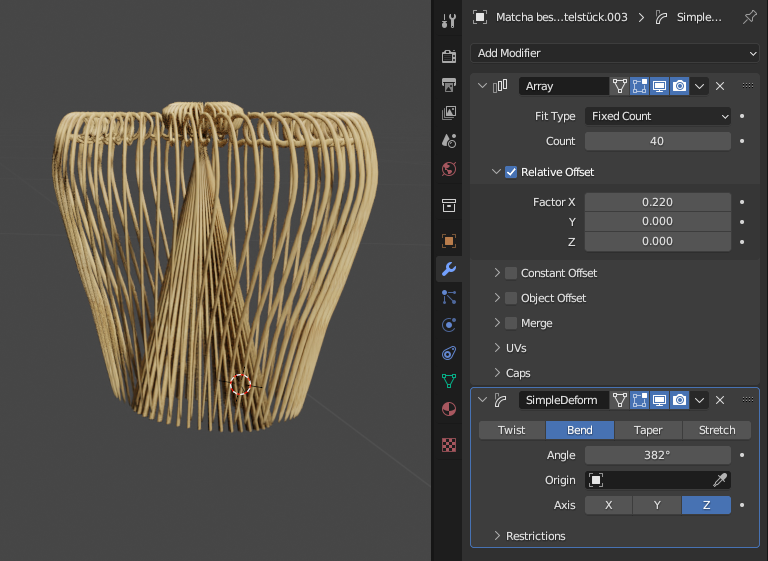This screenshot has height=561, width=768.
Task: Disable the Relative Offset checkbox
Action: click(511, 172)
